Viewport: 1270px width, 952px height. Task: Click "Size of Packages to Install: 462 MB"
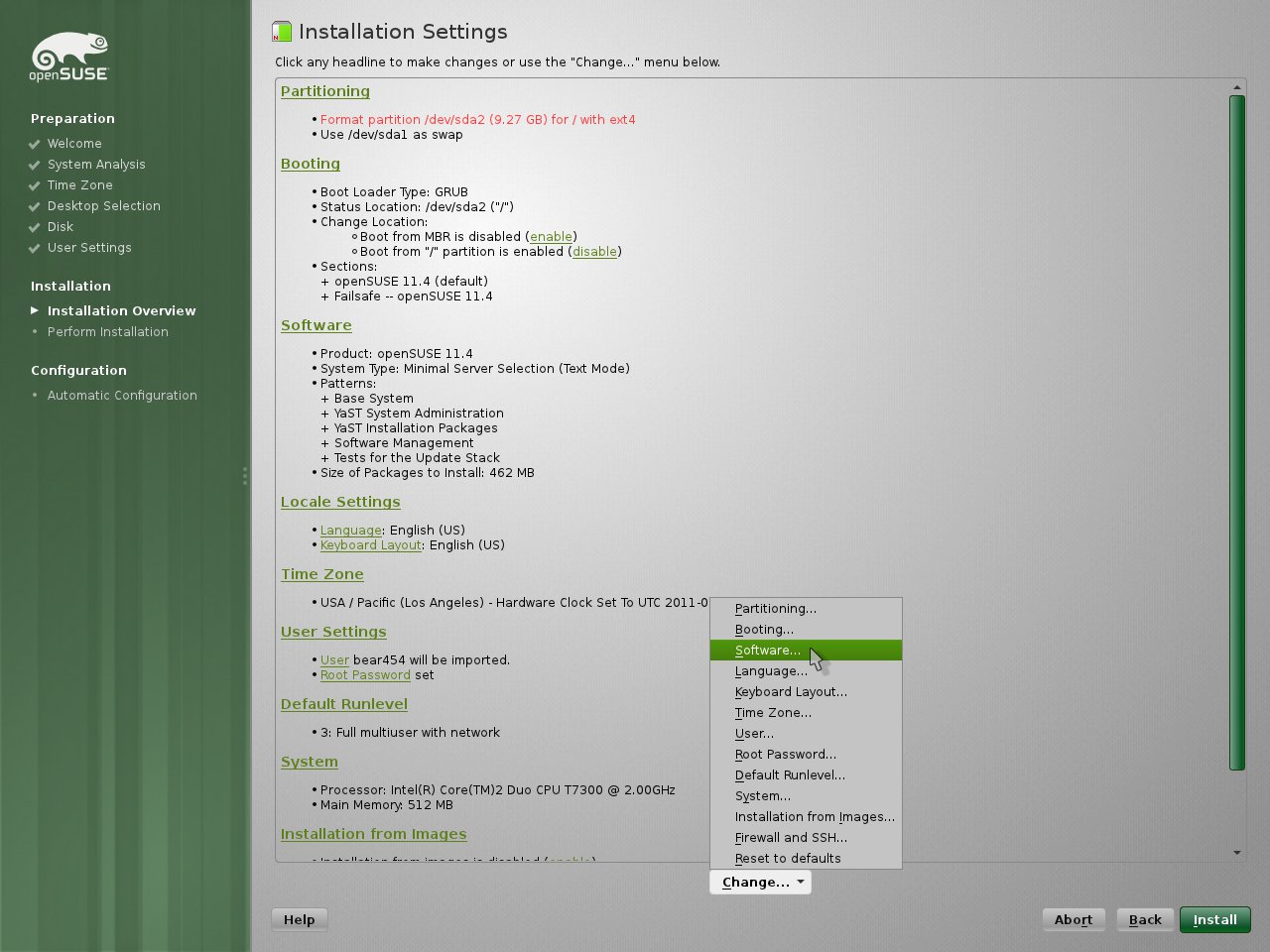428,473
